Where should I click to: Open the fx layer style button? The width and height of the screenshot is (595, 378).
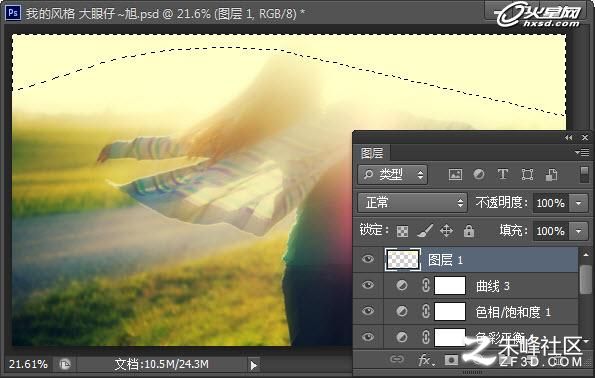(x=426, y=359)
